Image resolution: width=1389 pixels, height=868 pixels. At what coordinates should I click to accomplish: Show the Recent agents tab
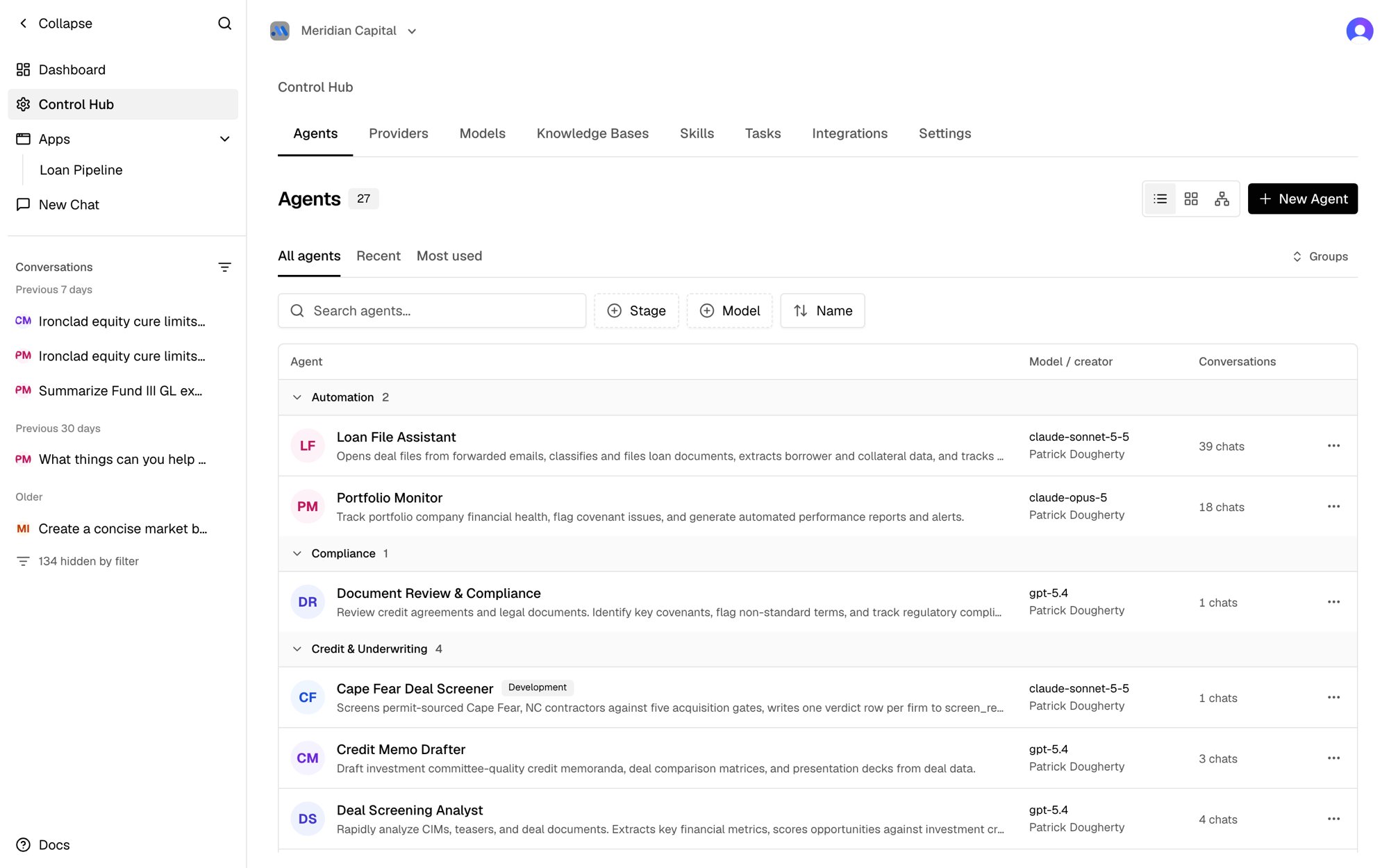[x=379, y=256]
